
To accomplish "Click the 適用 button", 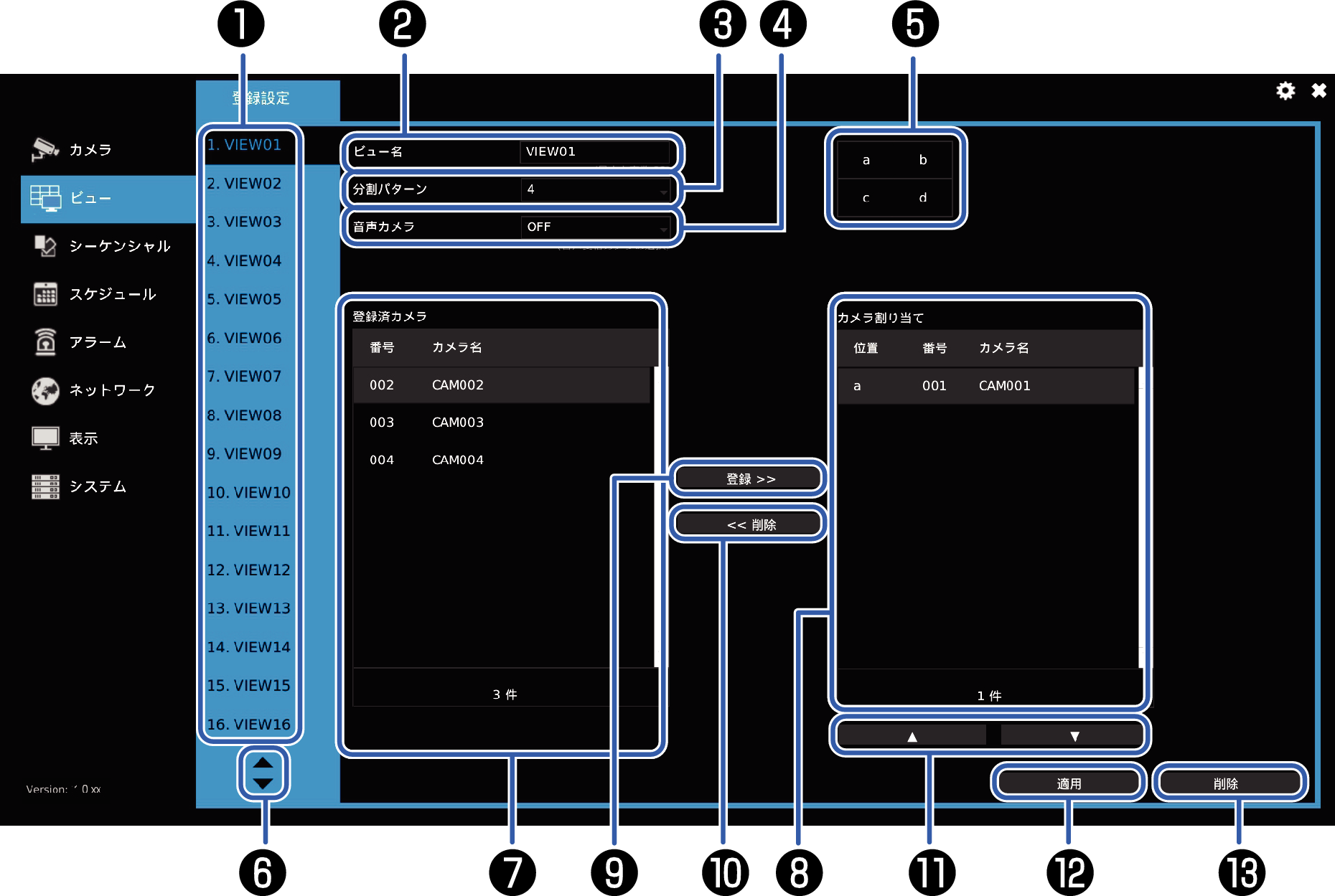I will pyautogui.click(x=1069, y=783).
